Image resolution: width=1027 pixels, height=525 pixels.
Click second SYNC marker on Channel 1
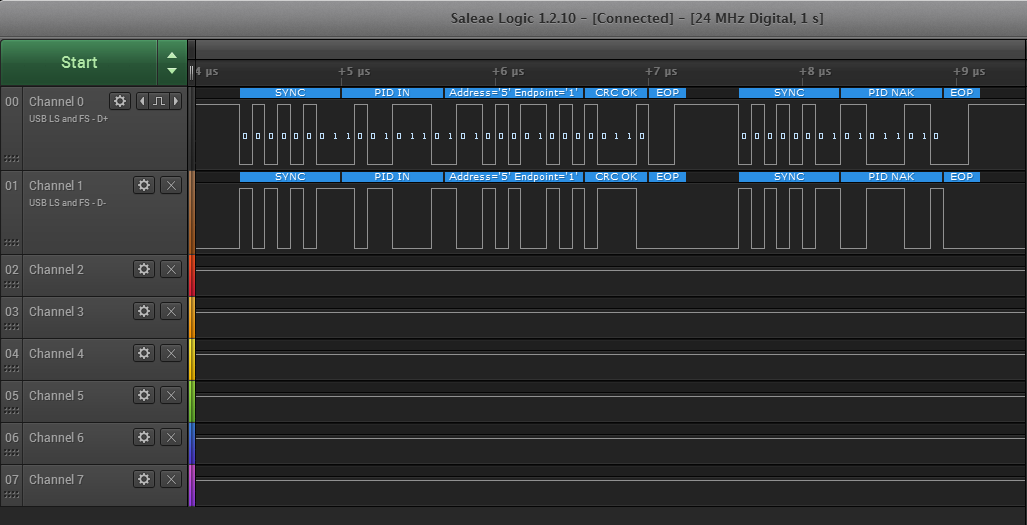tap(789, 177)
